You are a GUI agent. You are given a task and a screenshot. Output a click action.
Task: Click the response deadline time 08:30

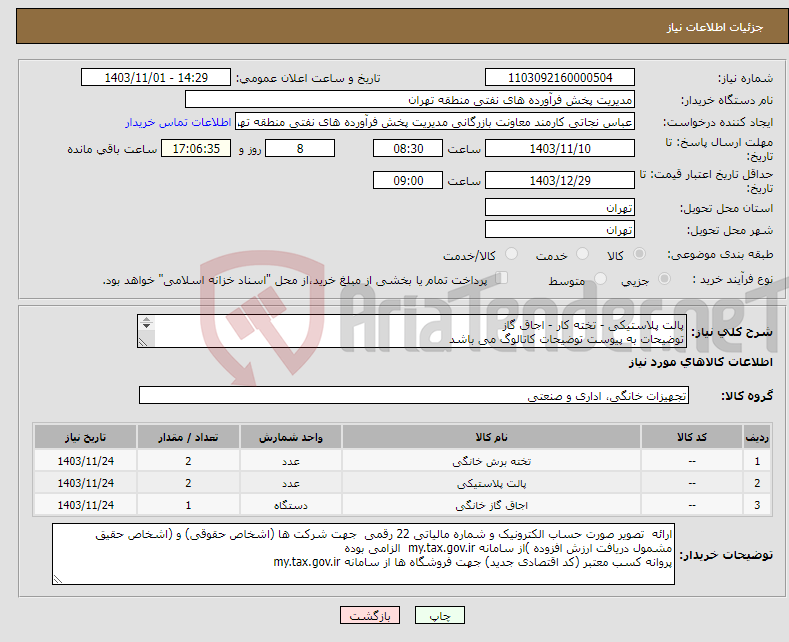(x=408, y=148)
